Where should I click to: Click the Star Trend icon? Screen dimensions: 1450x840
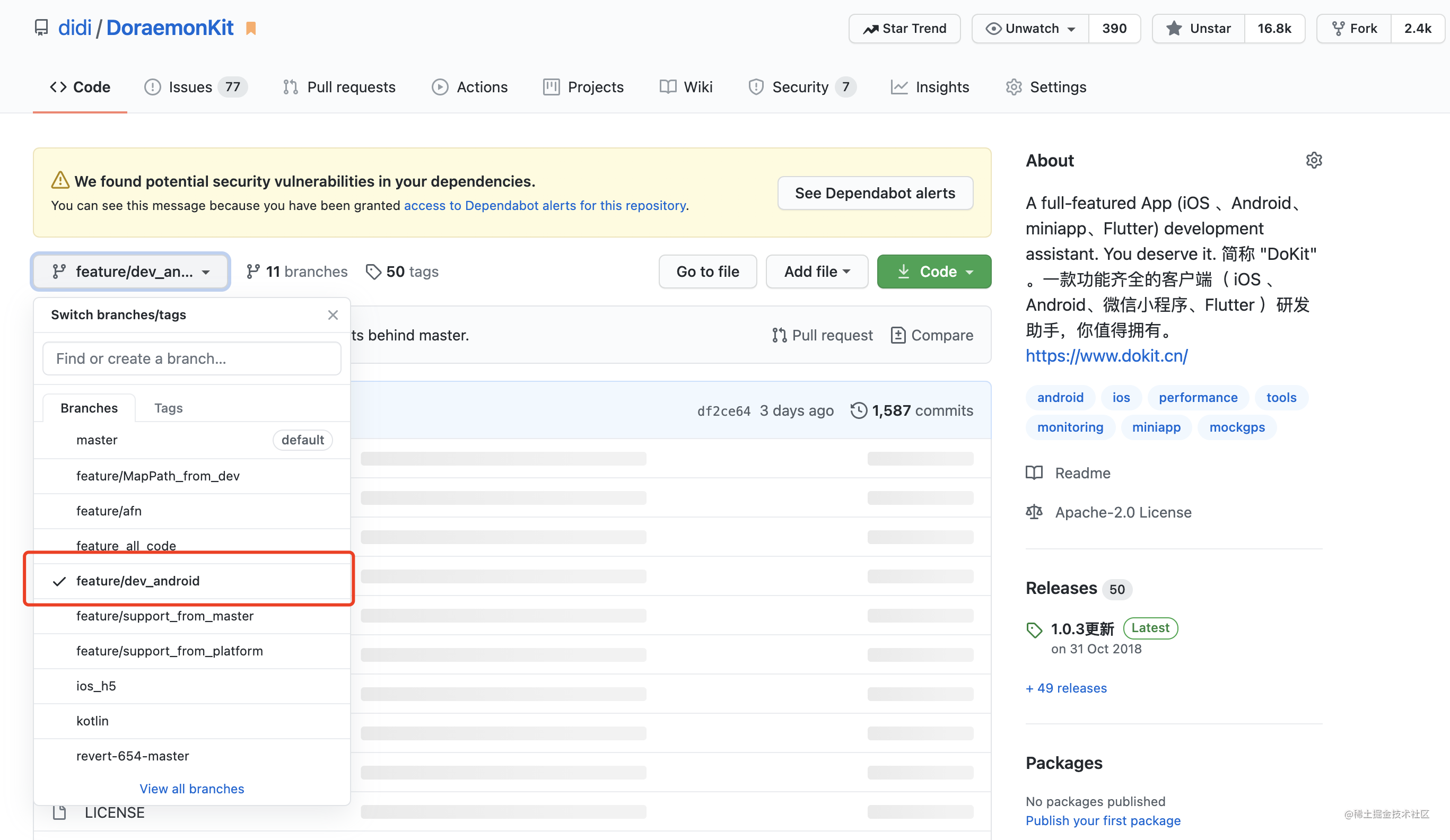point(871,28)
